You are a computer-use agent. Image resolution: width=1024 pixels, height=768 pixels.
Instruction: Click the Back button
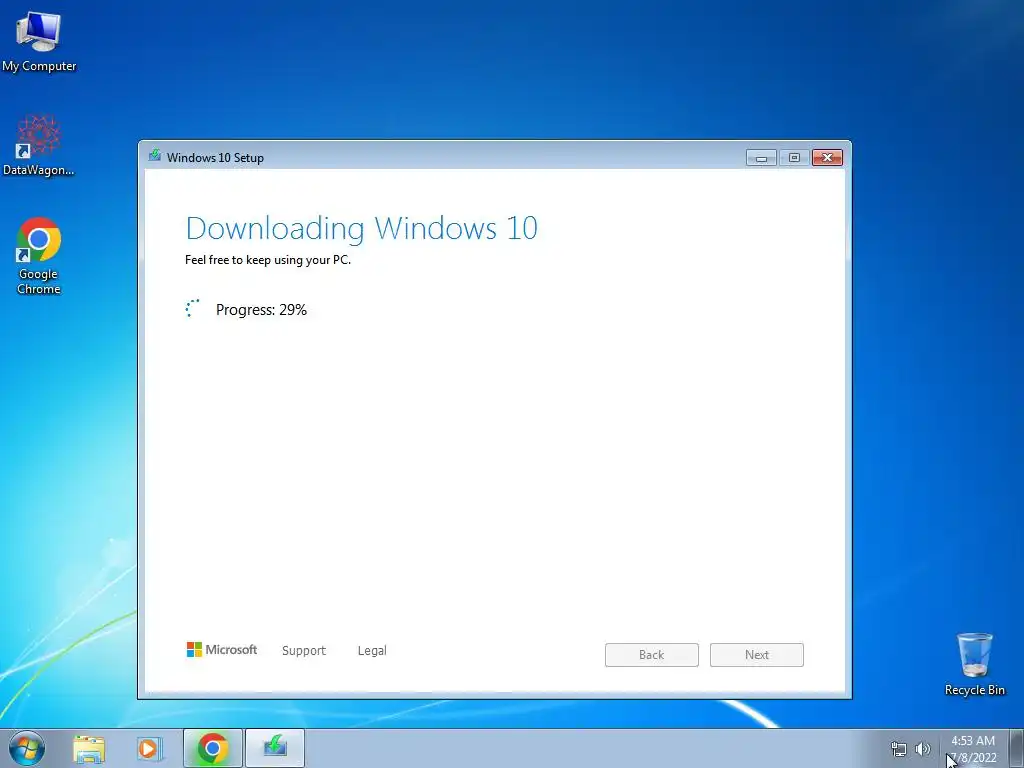point(652,655)
